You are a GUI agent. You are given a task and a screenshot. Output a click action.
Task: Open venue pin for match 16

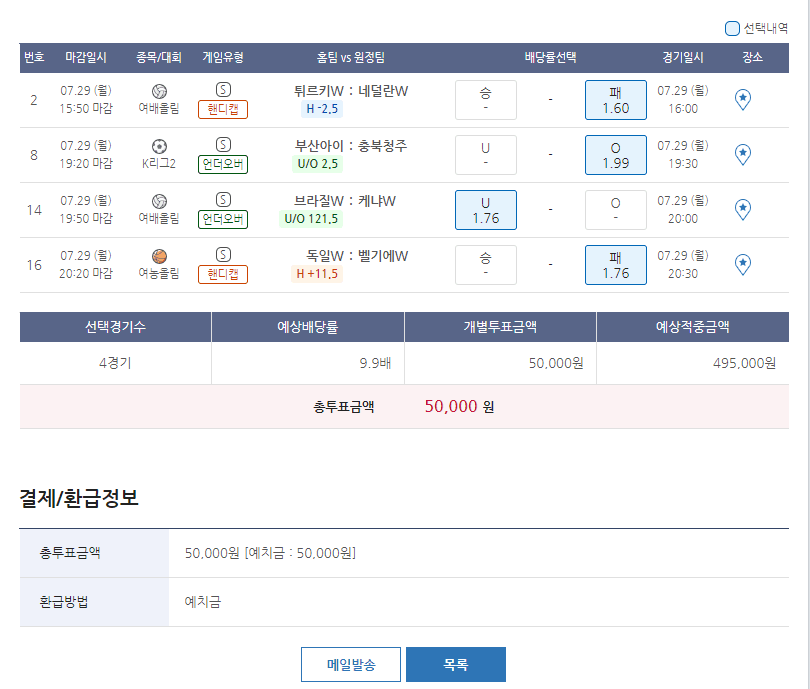click(742, 265)
